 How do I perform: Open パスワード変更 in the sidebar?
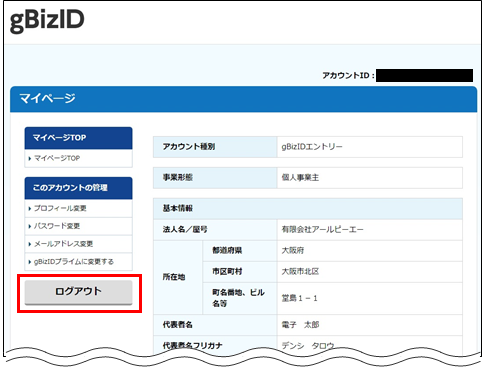(57, 226)
